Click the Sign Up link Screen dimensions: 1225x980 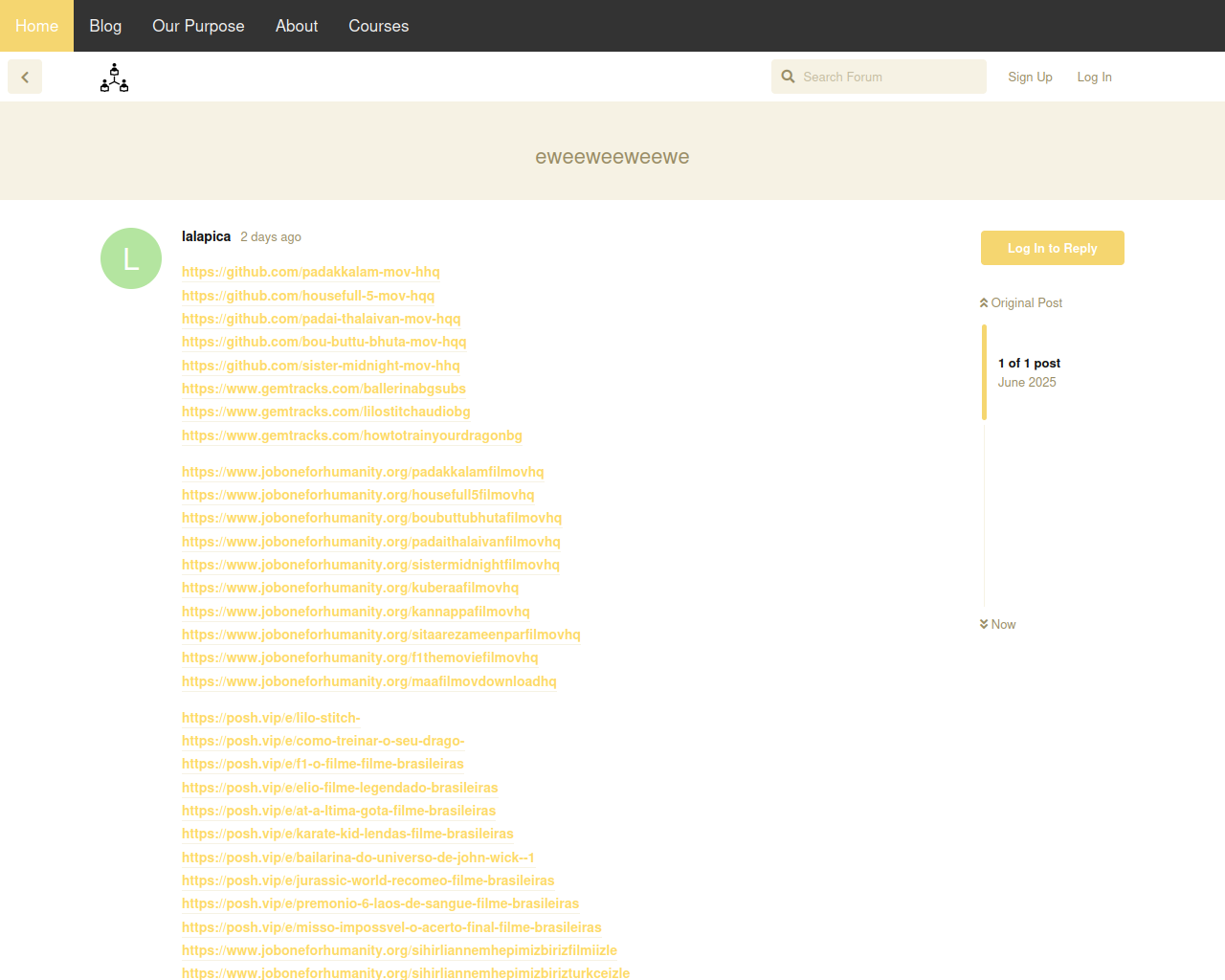point(1030,77)
